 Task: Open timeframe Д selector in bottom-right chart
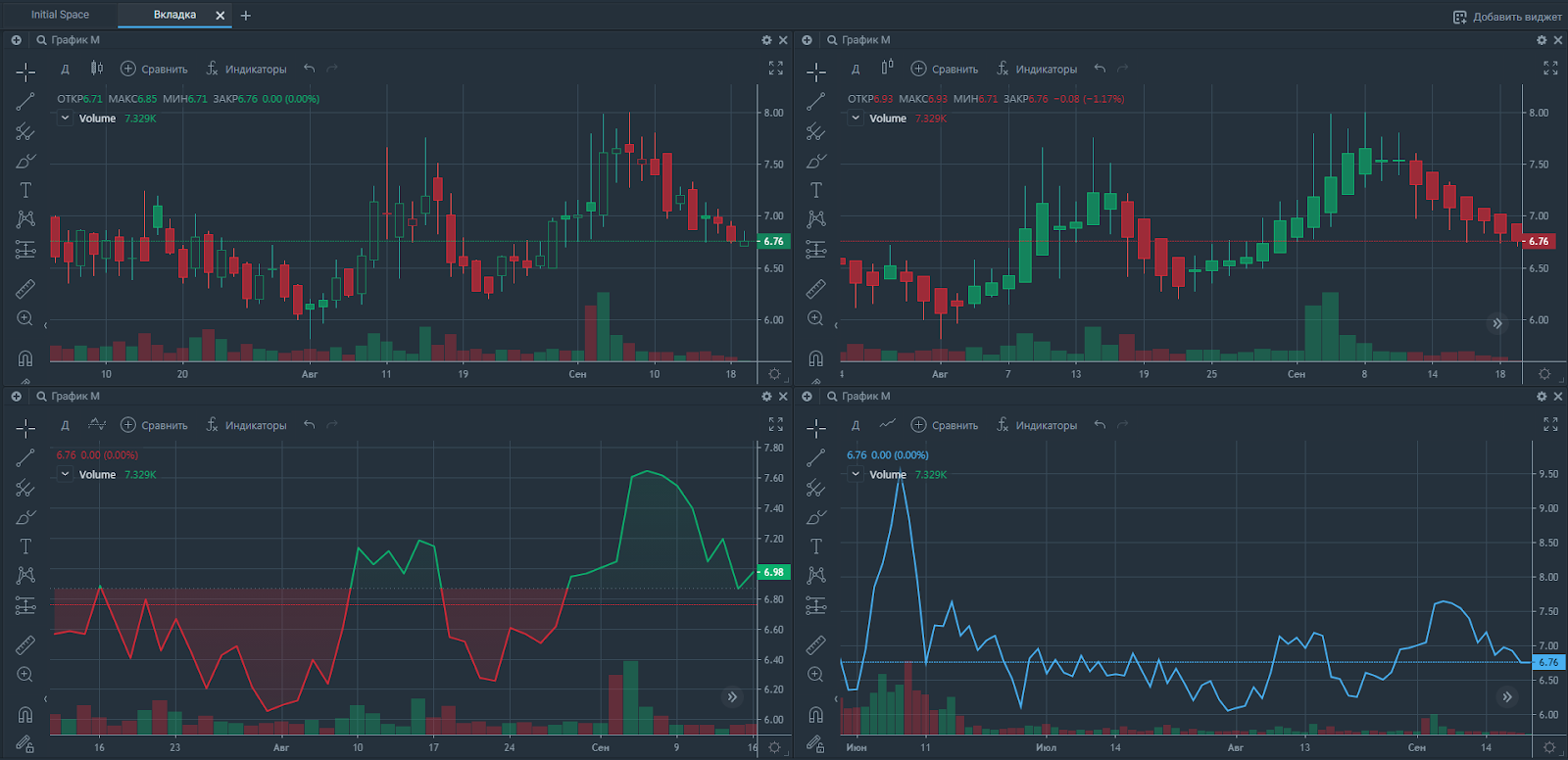(856, 426)
